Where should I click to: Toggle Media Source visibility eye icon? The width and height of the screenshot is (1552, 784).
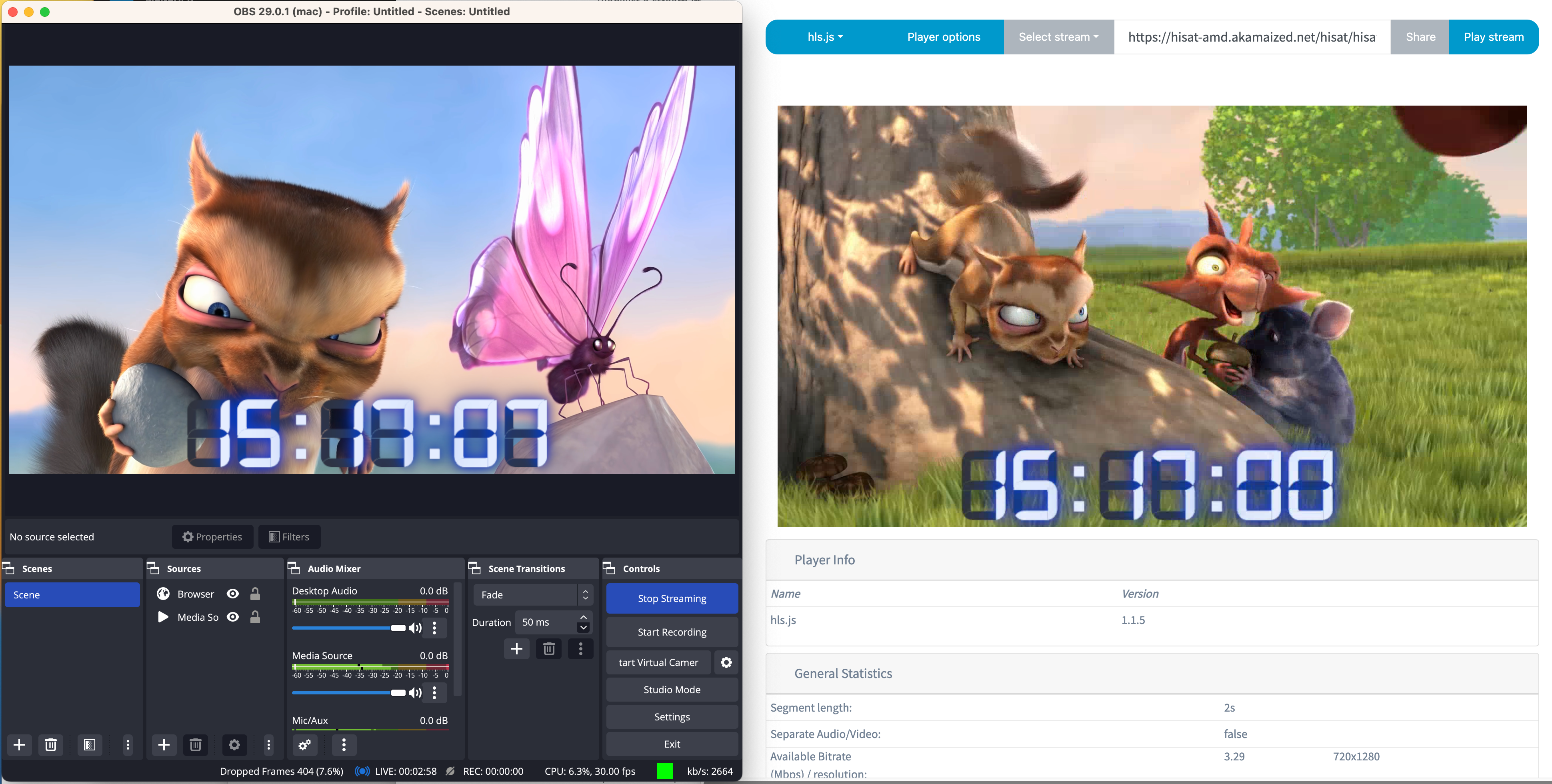point(232,617)
